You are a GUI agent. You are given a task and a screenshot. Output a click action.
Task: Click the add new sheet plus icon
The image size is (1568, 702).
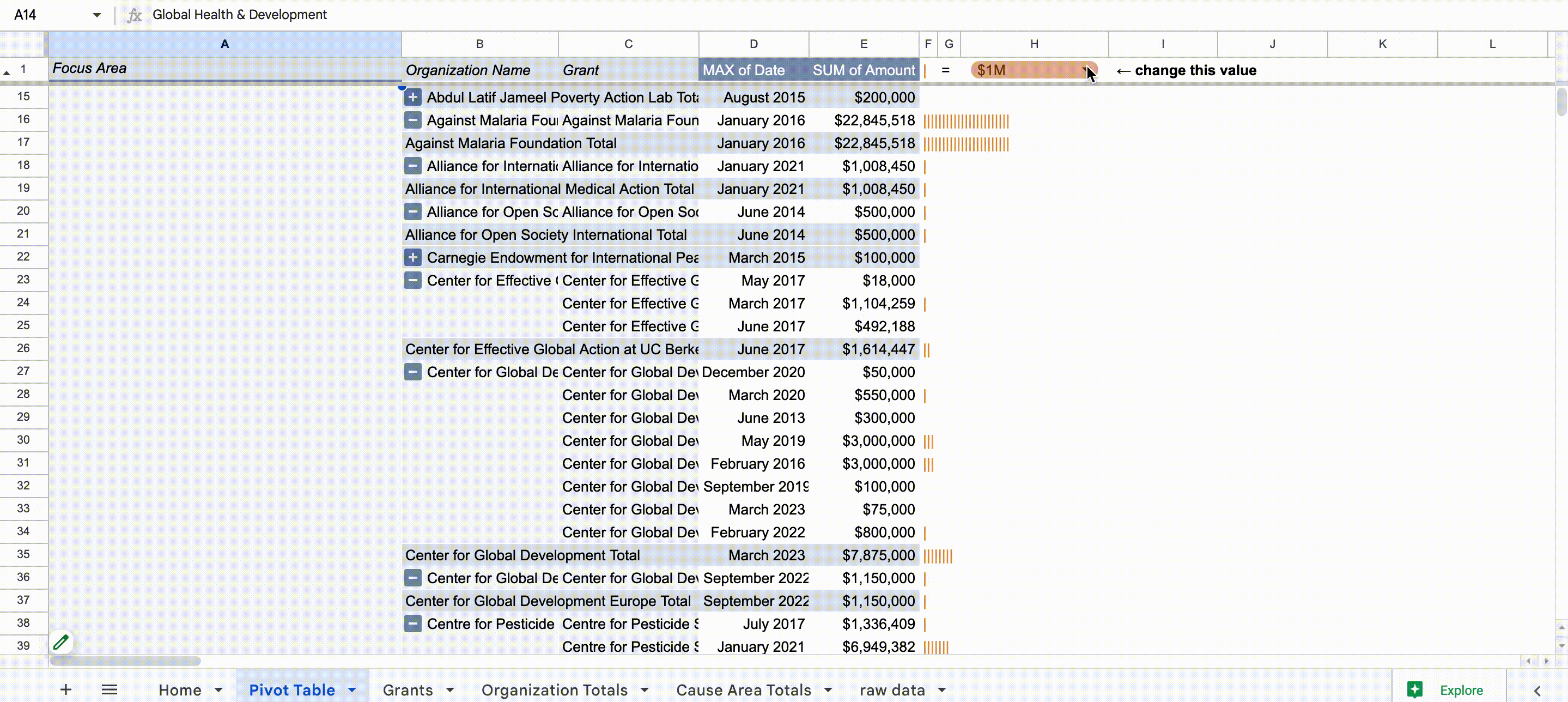66,689
